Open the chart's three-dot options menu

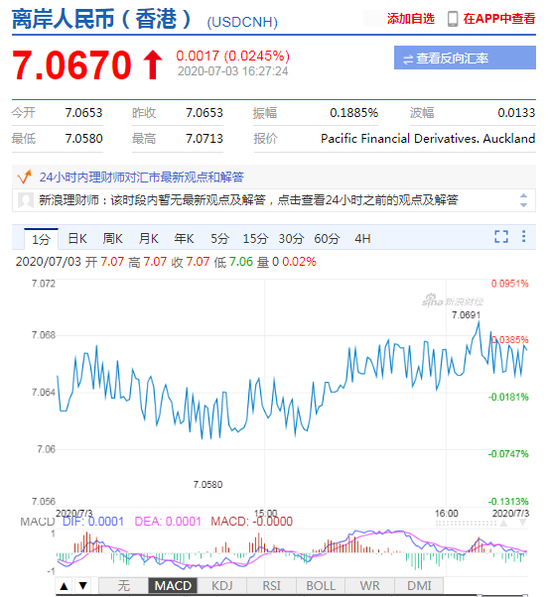point(524,236)
